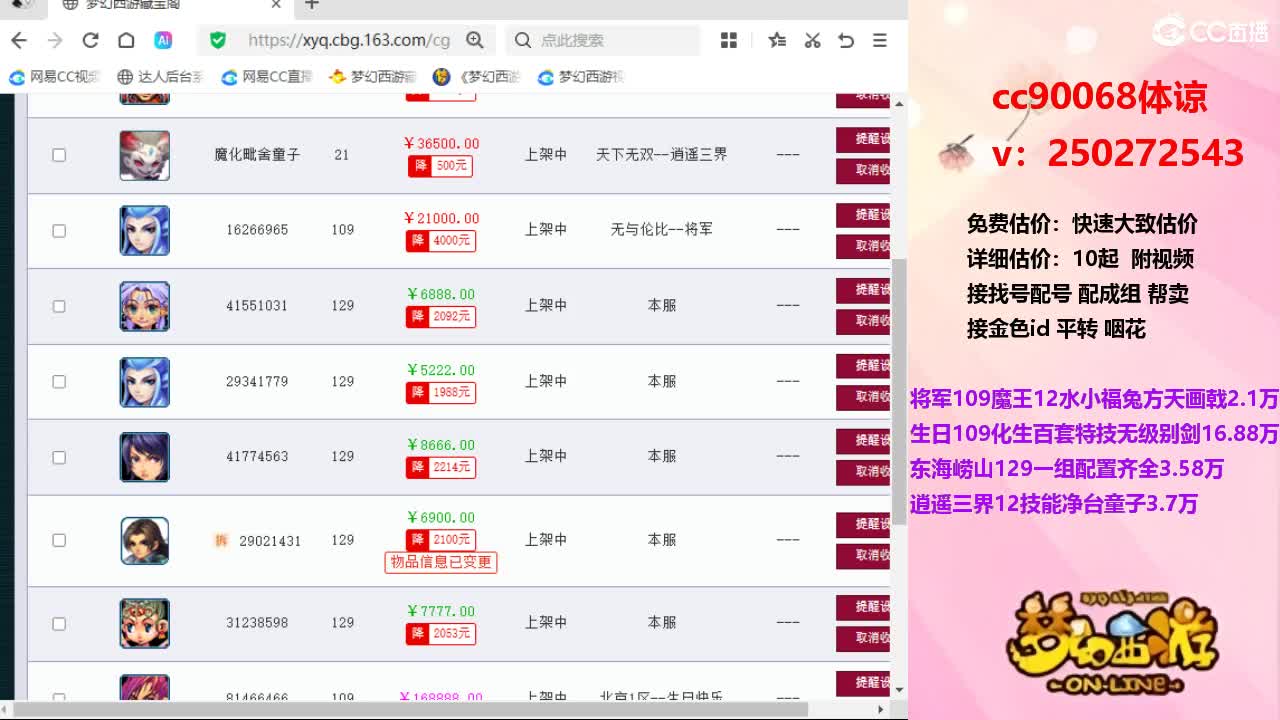Click the avatar for item 16266965

[x=145, y=230]
